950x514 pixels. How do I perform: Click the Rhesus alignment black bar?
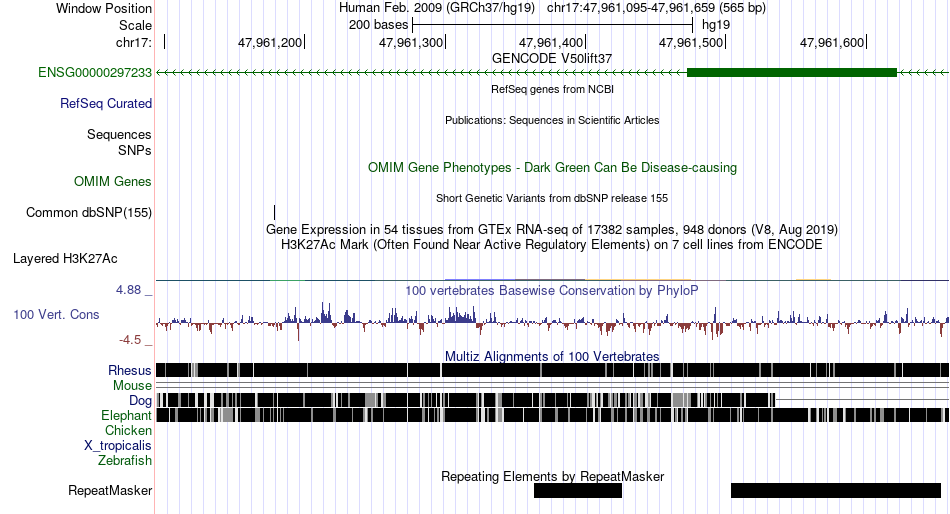(x=553, y=370)
